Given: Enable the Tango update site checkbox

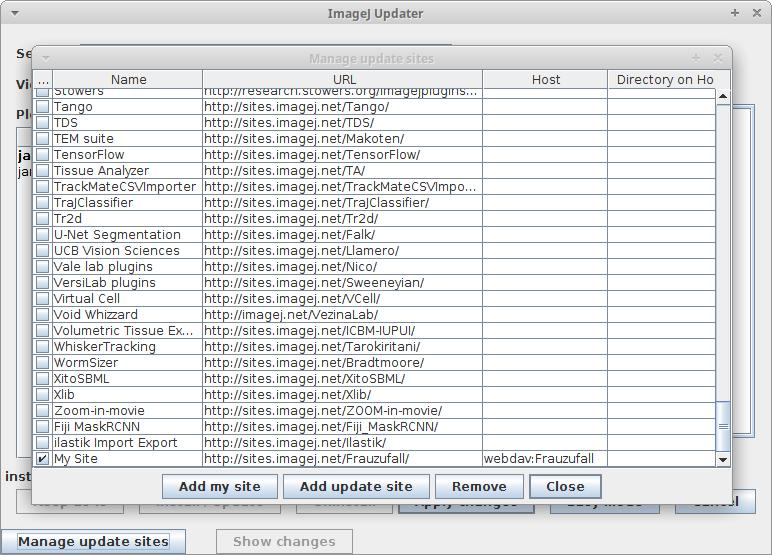Looking at the screenshot, I should point(43,106).
